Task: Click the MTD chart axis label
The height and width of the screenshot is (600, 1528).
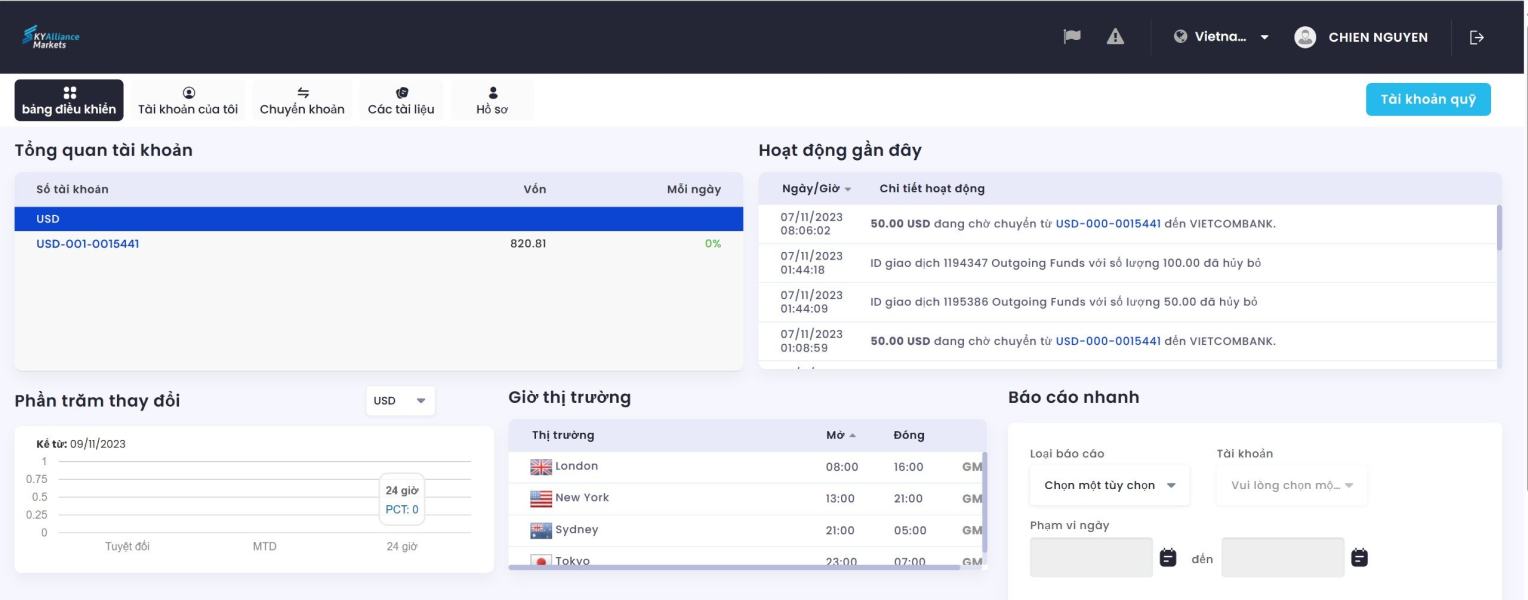Action: click(x=264, y=547)
